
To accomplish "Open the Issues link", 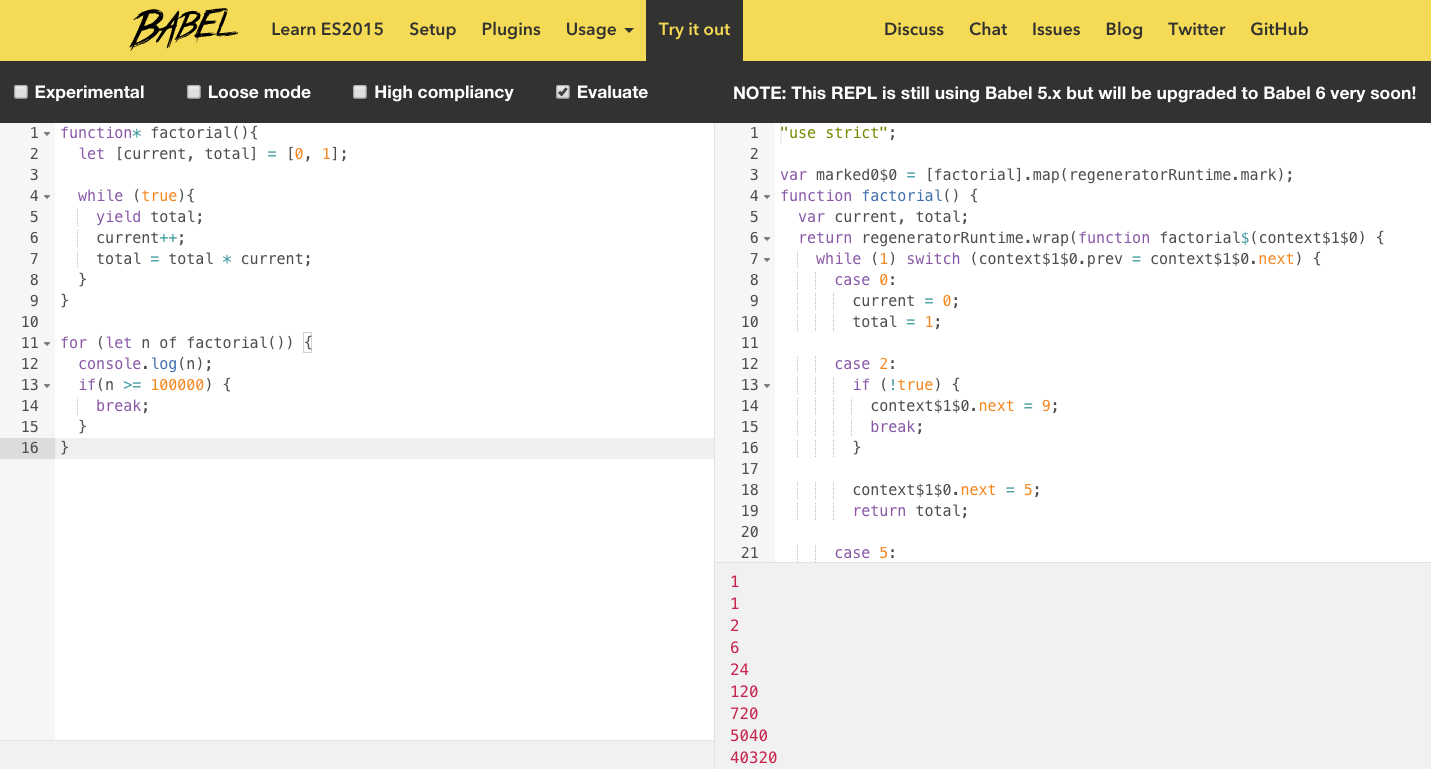I will (x=1056, y=29).
